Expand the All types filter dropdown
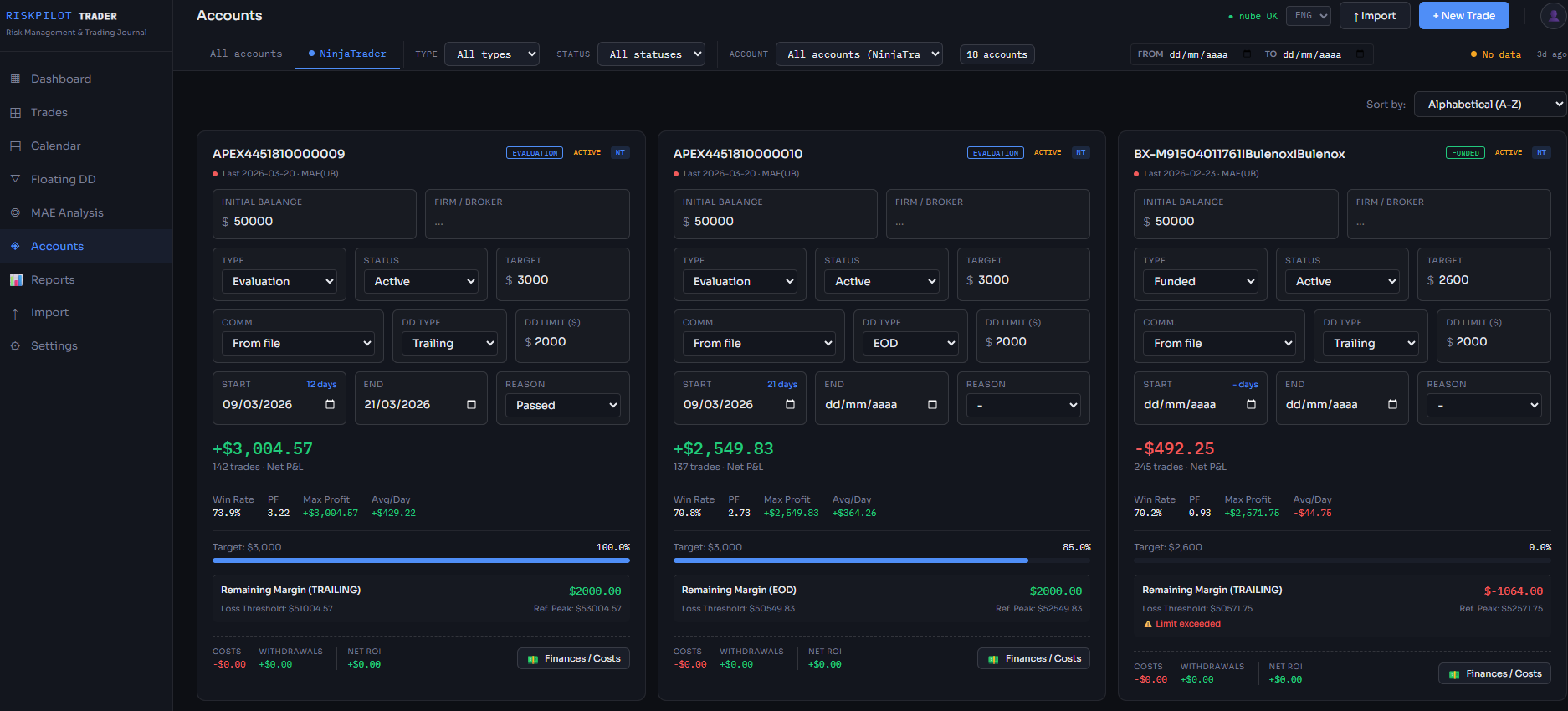This screenshot has width=1568, height=711. (491, 54)
